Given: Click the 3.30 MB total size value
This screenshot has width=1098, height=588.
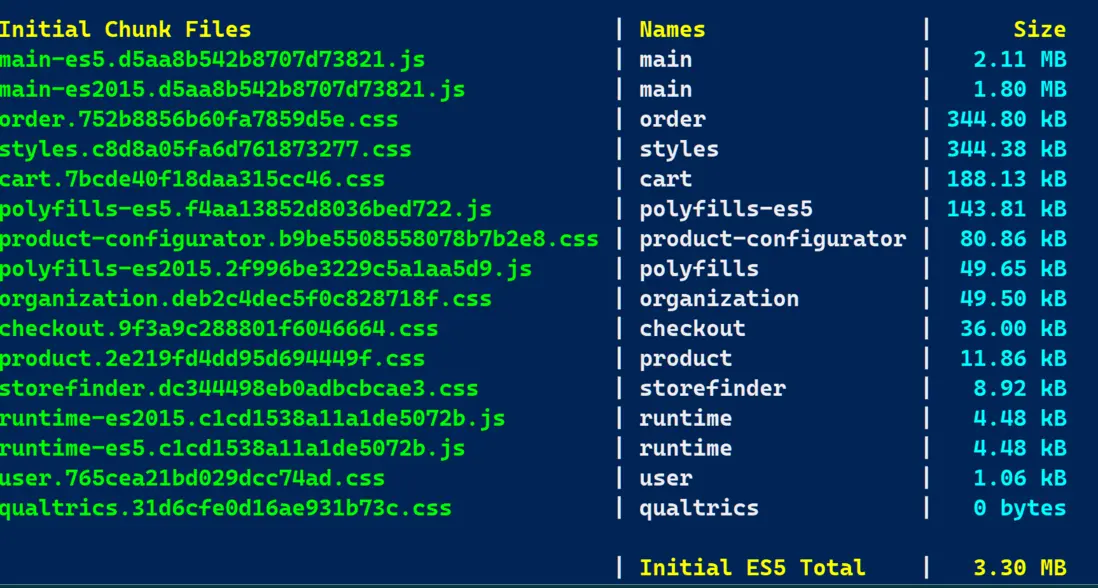Looking at the screenshot, I should click(1019, 568).
